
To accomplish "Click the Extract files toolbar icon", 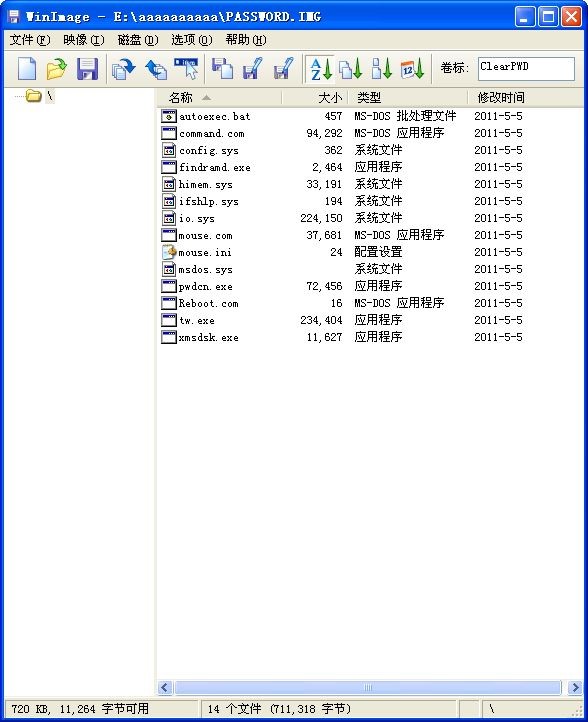I will click(252, 69).
